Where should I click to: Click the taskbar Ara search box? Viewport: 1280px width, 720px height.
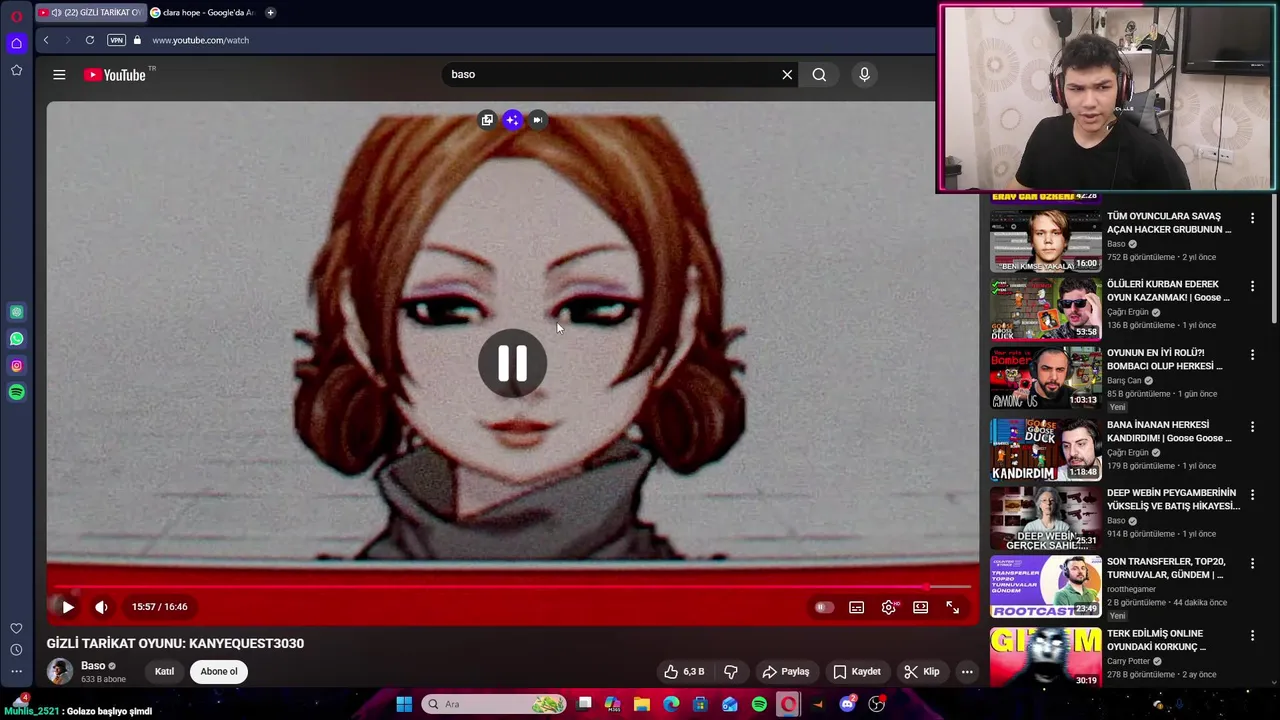pyautogui.click(x=495, y=704)
